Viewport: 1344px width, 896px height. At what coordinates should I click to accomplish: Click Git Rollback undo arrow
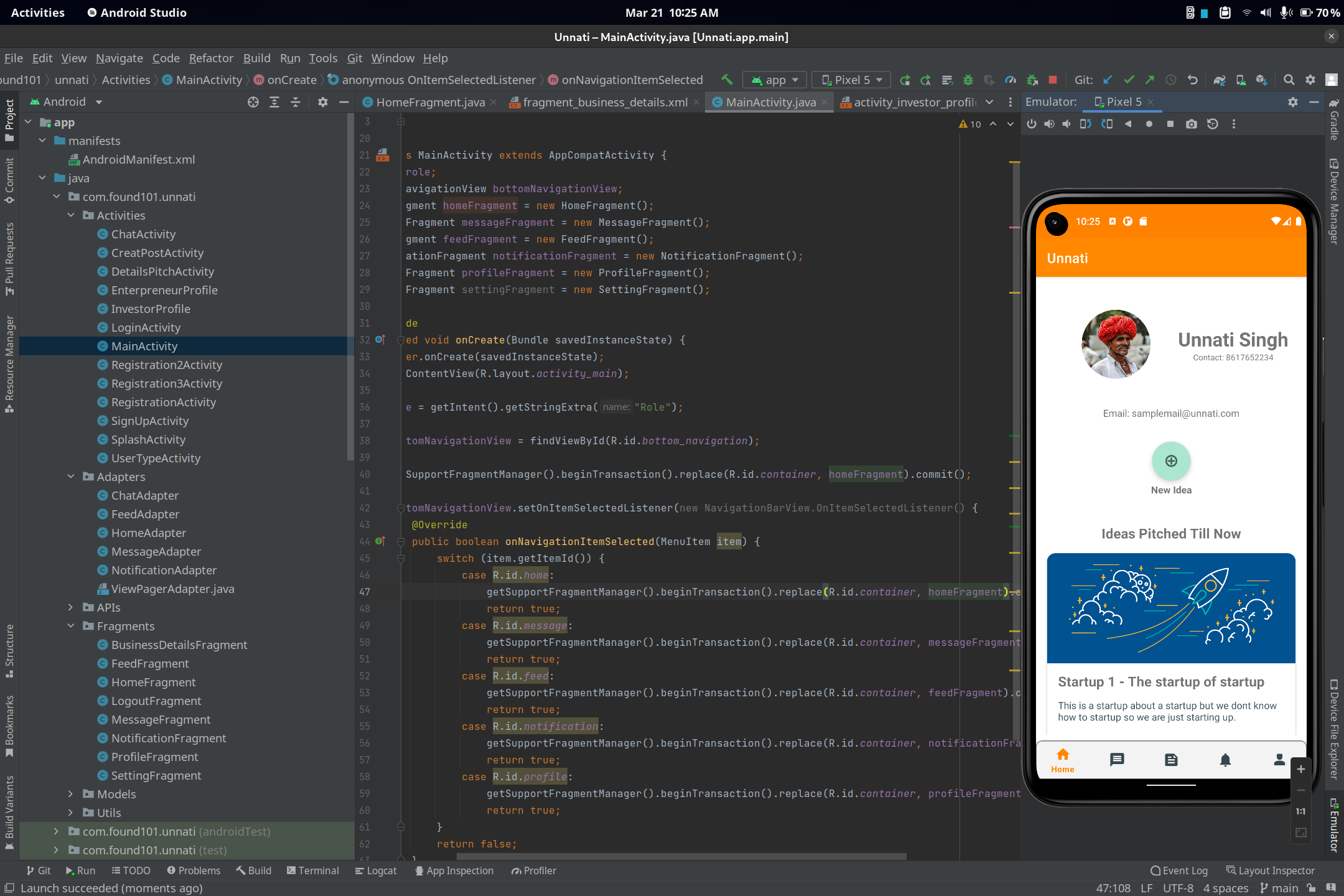[1192, 80]
